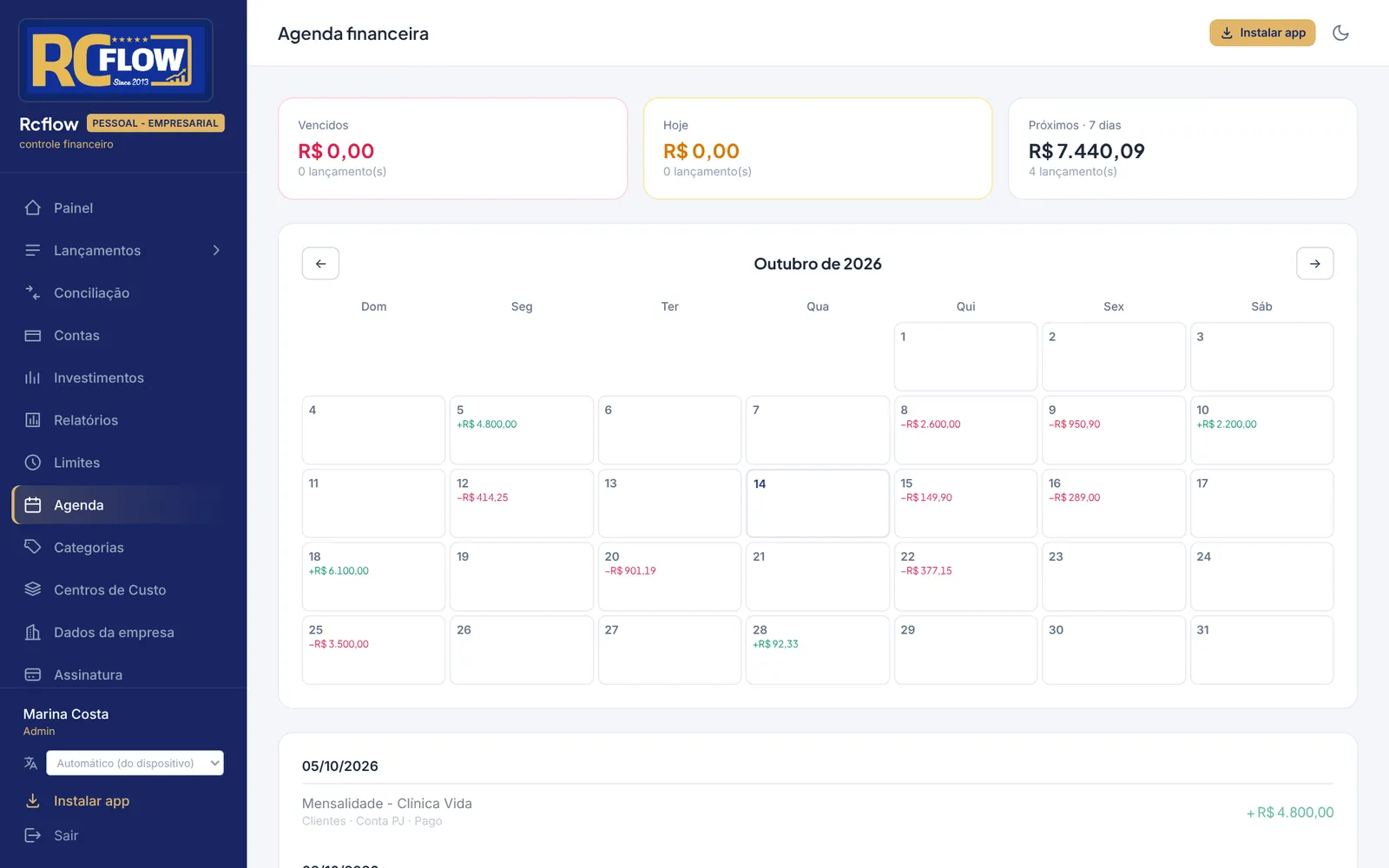The image size is (1389, 868).
Task: Expand the Lançamentos submenu chevron
Action: pyautogui.click(x=216, y=250)
